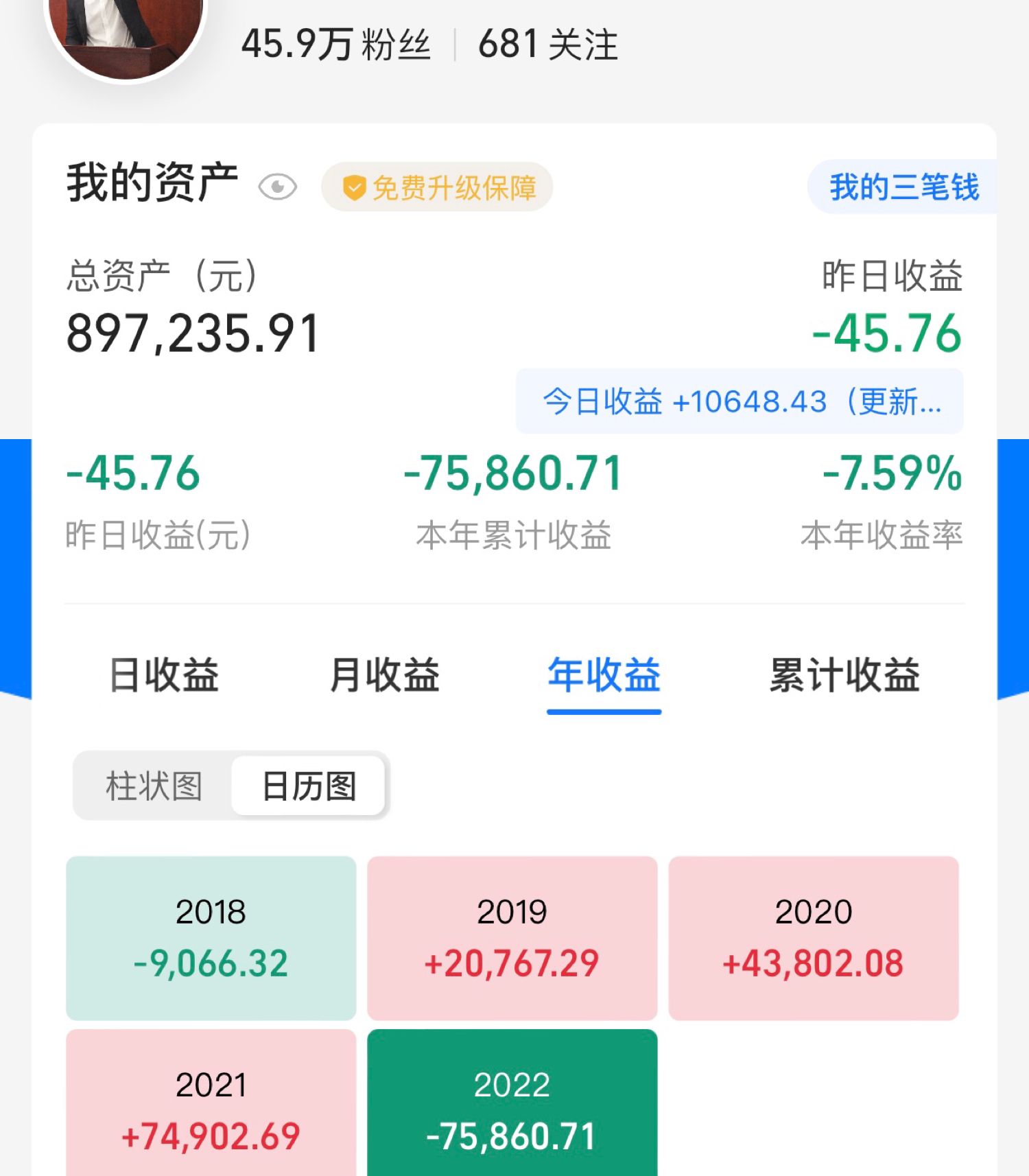Tap 总资产（元）label
1029x1176 pixels.
tap(162, 276)
